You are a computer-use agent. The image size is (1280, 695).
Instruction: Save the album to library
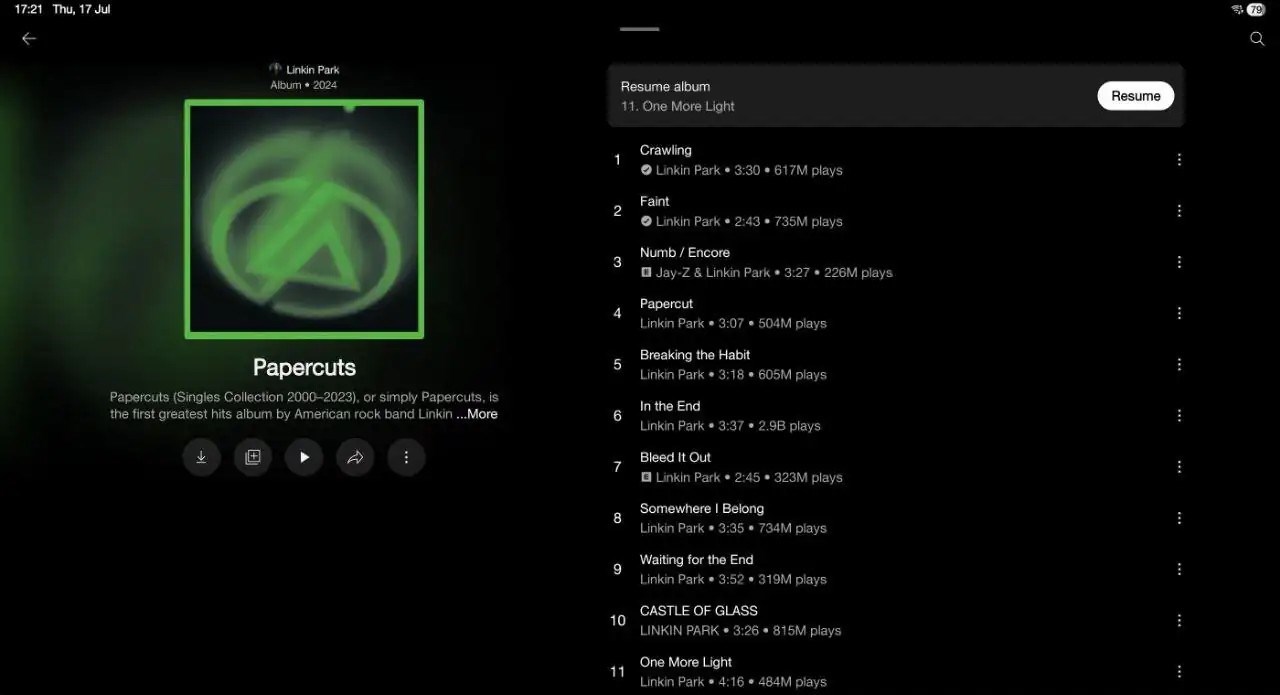coord(253,457)
